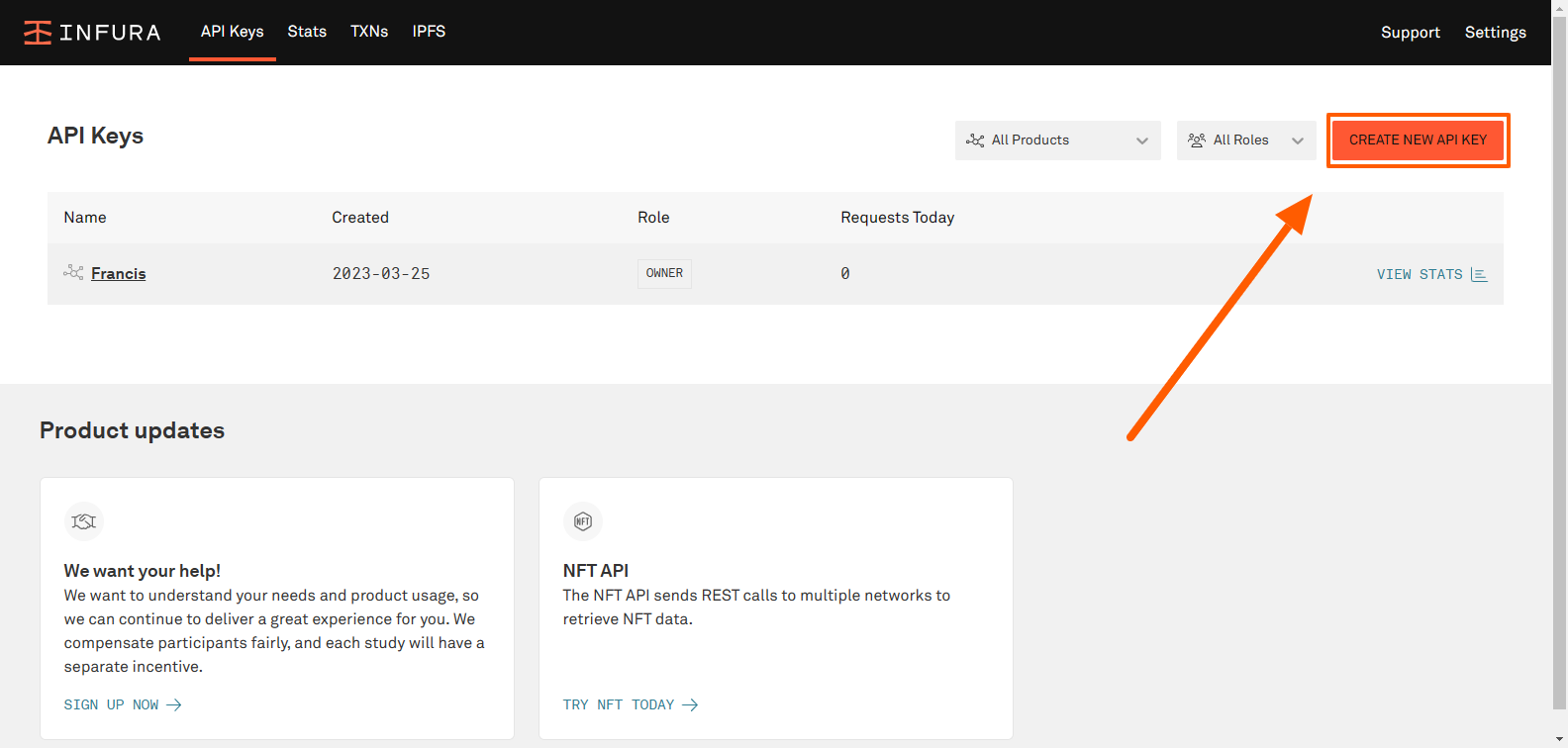
Task: Switch to the Stats tab
Action: [307, 32]
